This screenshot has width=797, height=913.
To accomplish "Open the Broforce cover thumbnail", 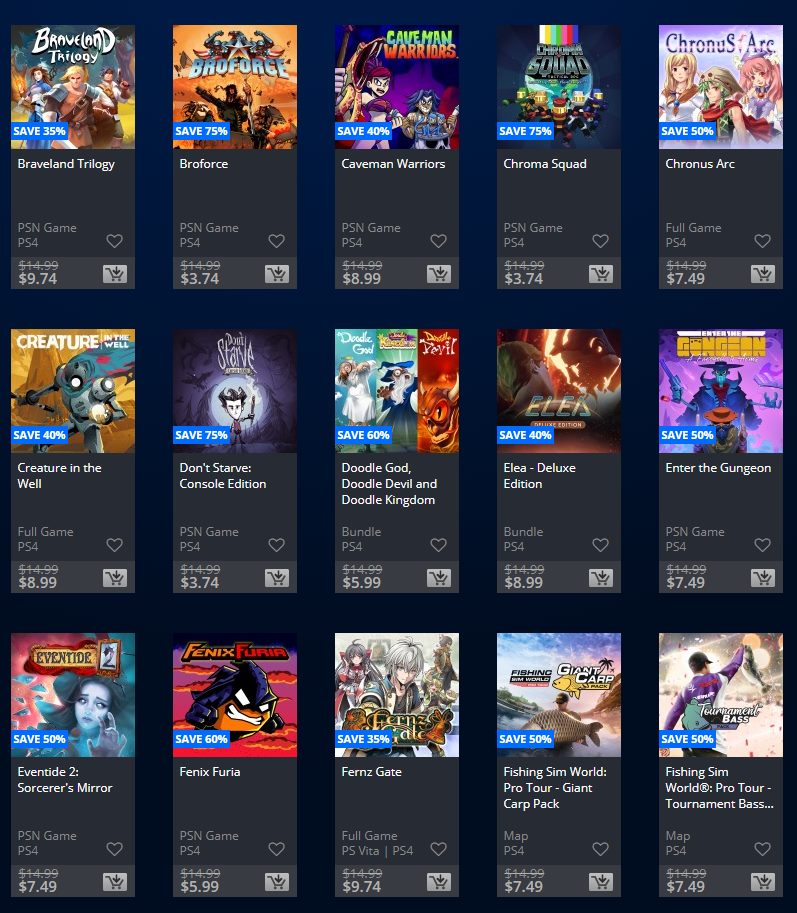I will (x=235, y=87).
